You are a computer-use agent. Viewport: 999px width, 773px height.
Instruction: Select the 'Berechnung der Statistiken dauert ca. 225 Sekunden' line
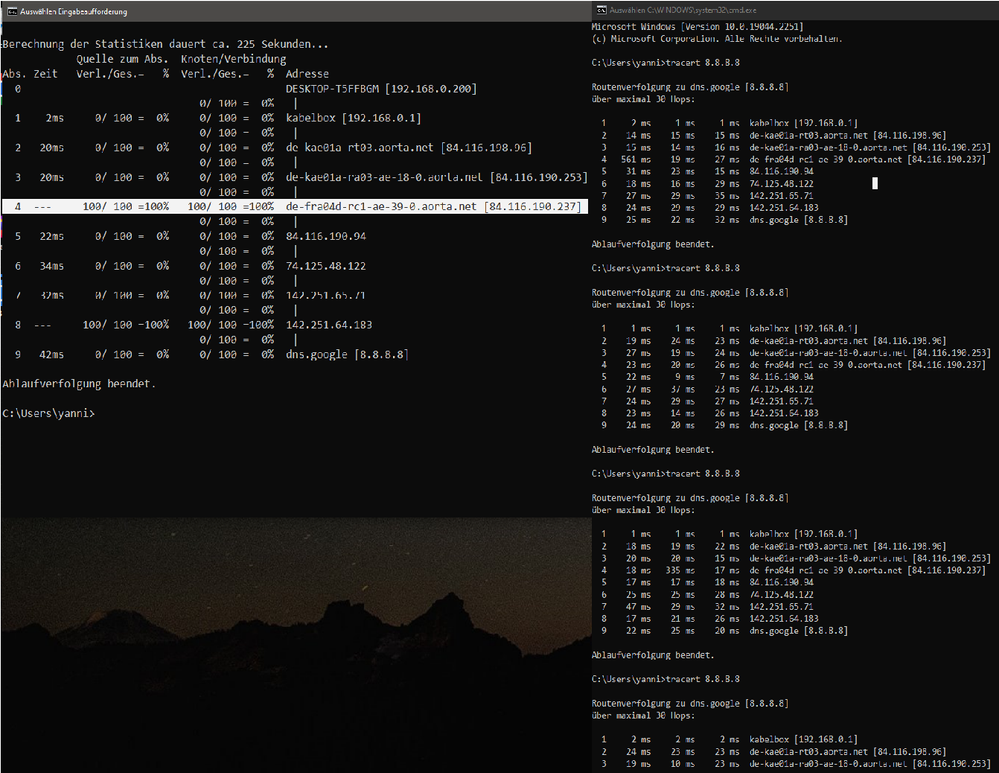coord(166,44)
